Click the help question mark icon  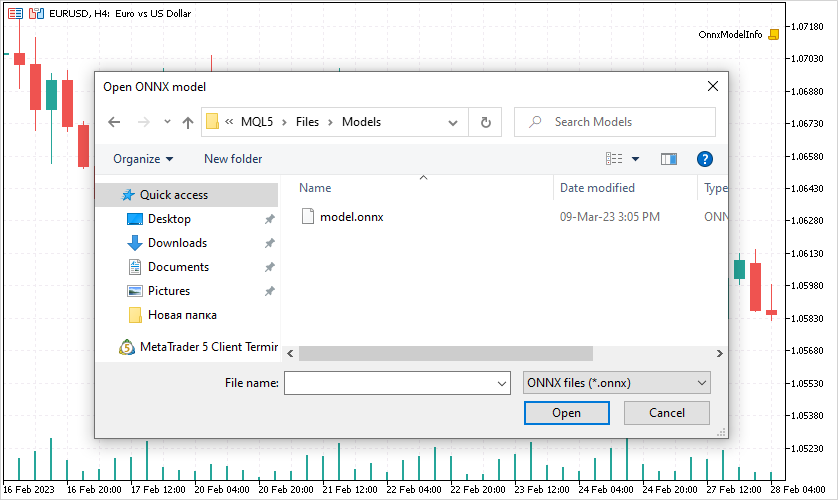(x=704, y=159)
